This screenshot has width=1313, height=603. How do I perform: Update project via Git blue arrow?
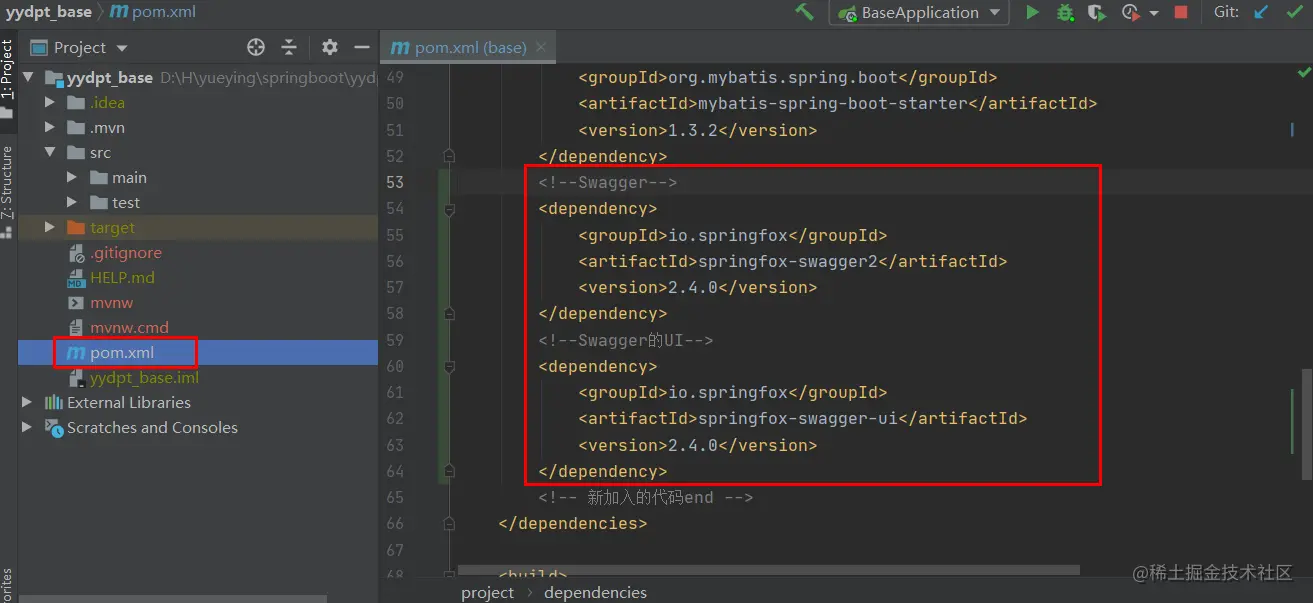1261,12
